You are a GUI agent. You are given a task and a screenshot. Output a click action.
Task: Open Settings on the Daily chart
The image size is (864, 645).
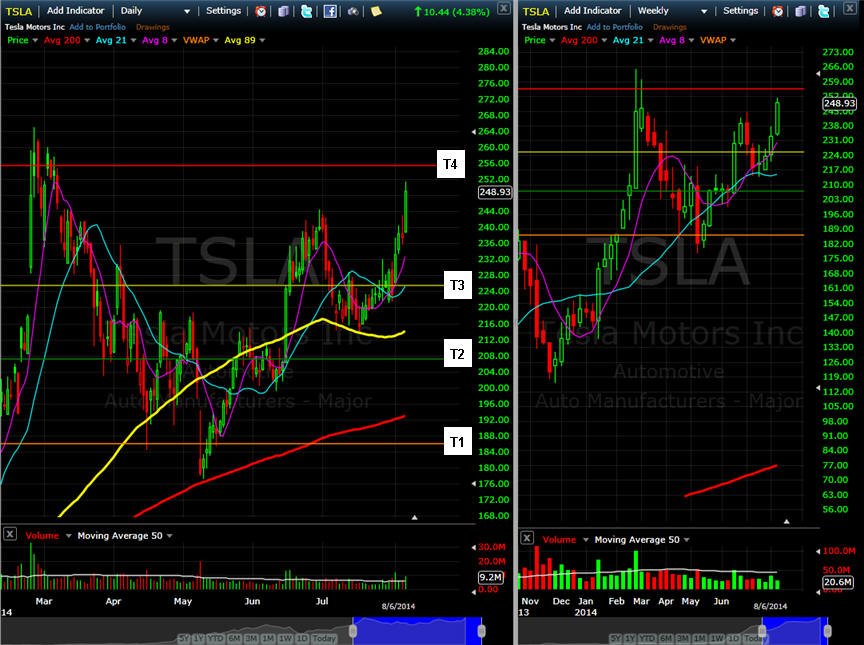(x=223, y=10)
